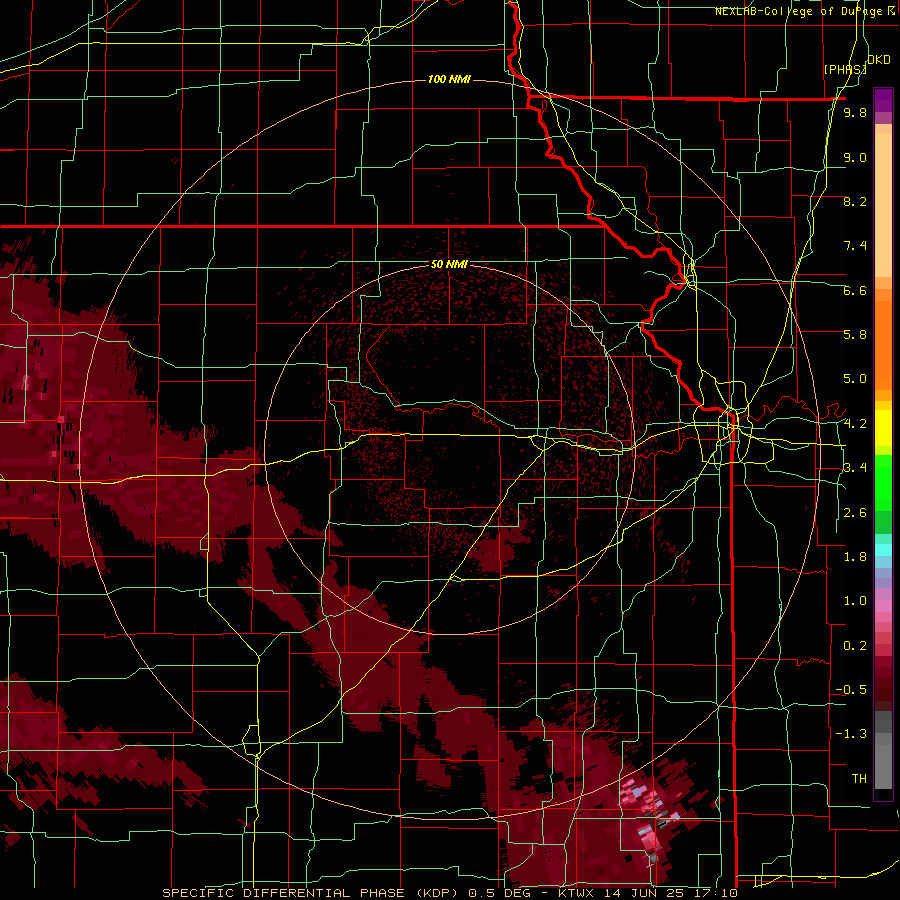Click the NEXLAB-College of DuPage credit text

[x=805, y=11]
